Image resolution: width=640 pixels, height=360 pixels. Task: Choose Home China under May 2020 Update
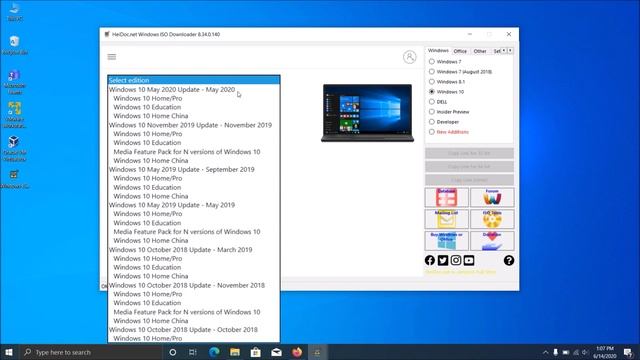pyautogui.click(x=194, y=116)
